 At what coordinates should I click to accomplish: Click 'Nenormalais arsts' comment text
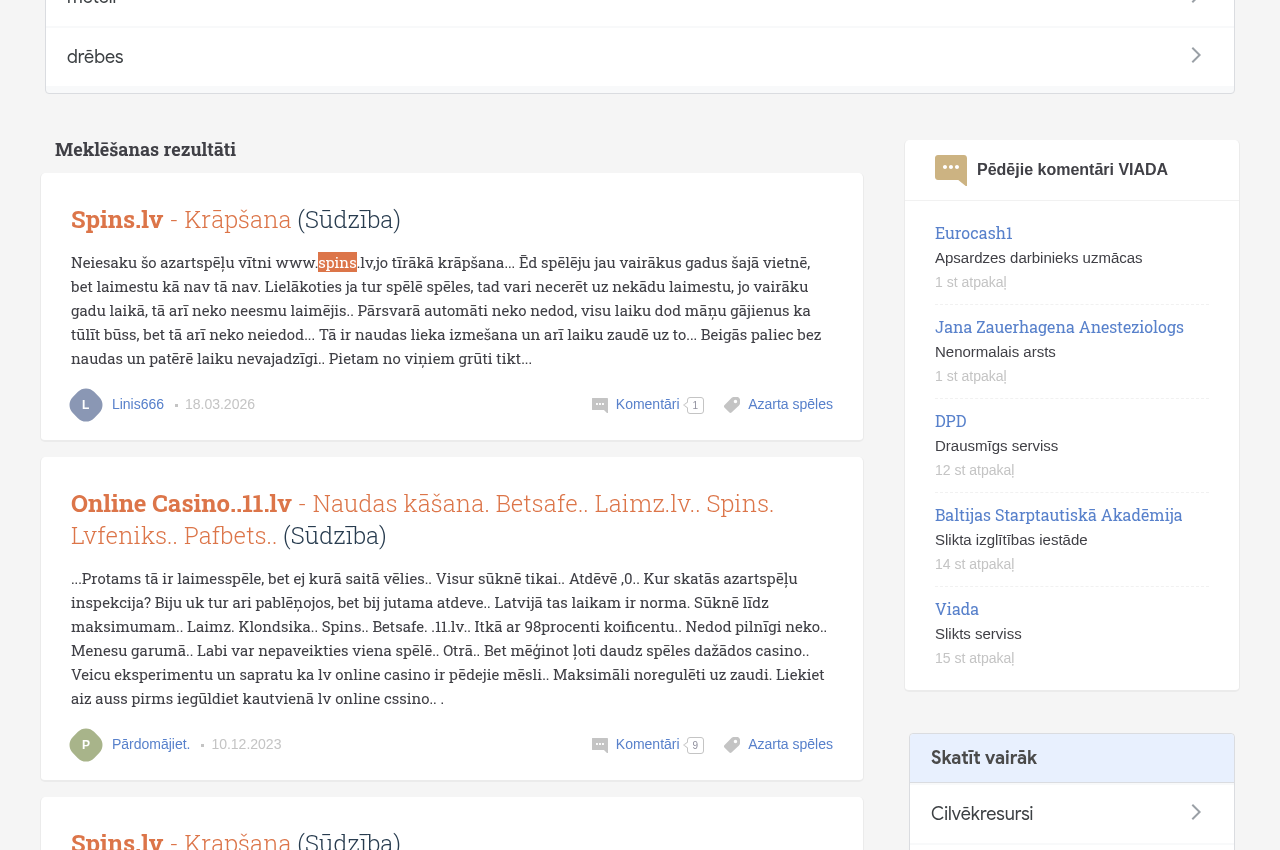tap(995, 352)
